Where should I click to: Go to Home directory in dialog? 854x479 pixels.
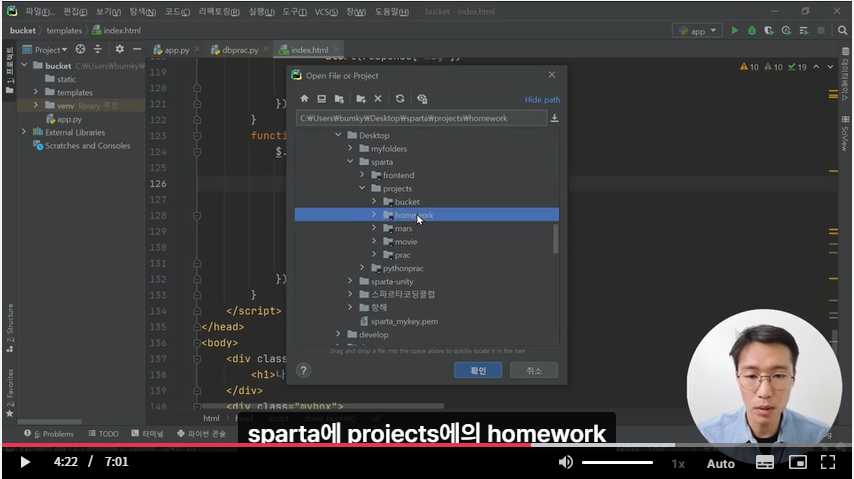coord(304,99)
